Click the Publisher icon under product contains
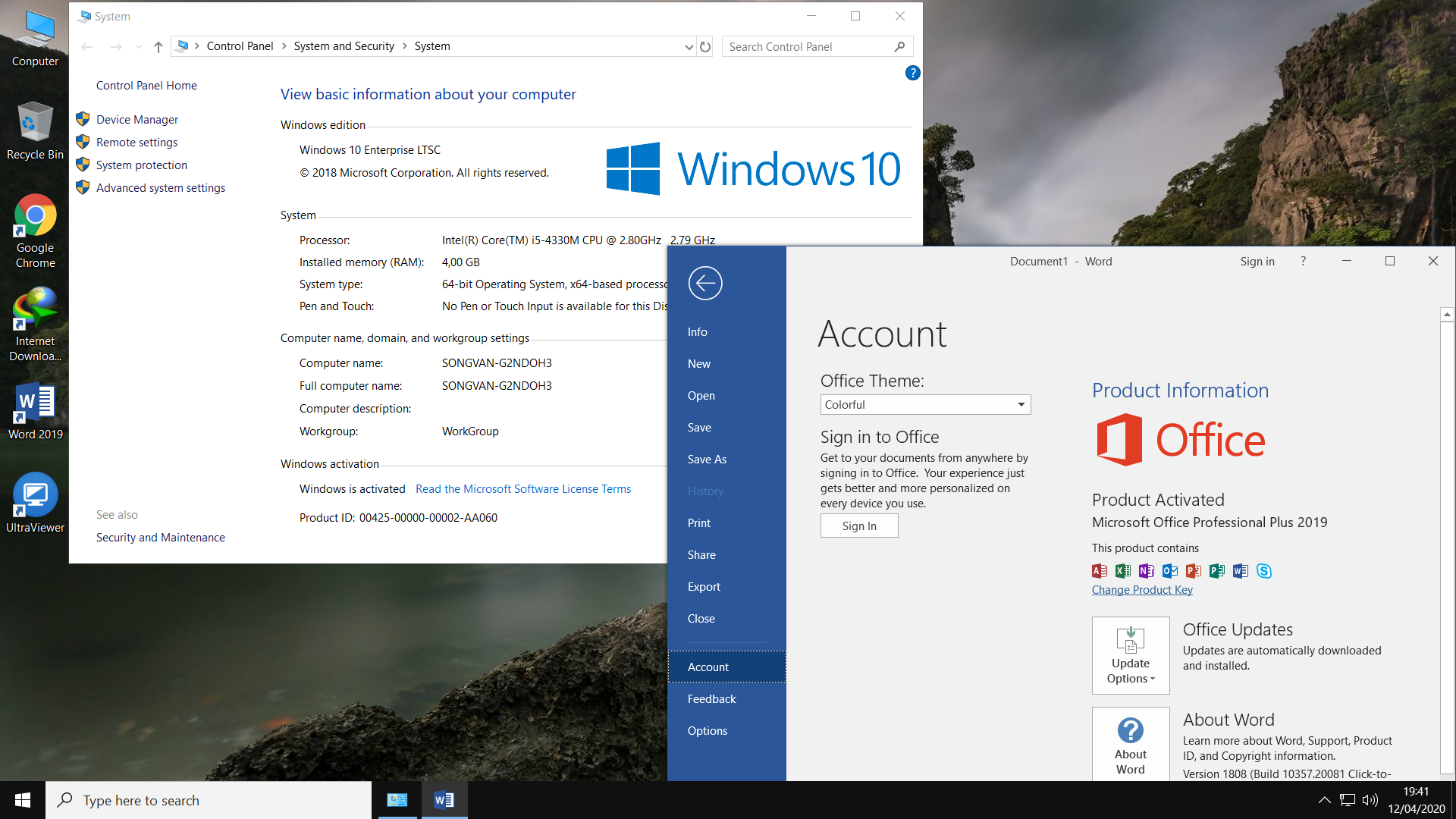Screen dimensions: 1456x819 pos(1217,571)
